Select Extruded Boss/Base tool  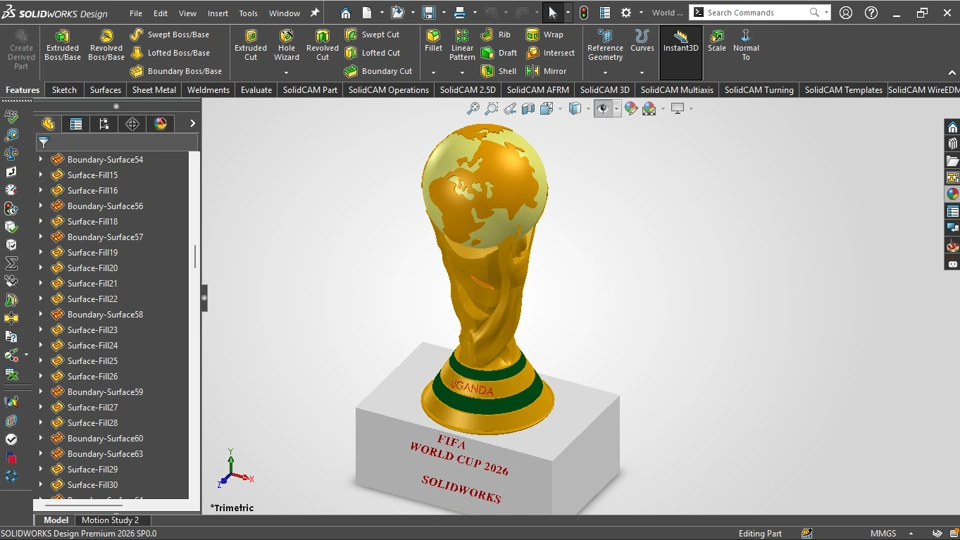coord(62,45)
